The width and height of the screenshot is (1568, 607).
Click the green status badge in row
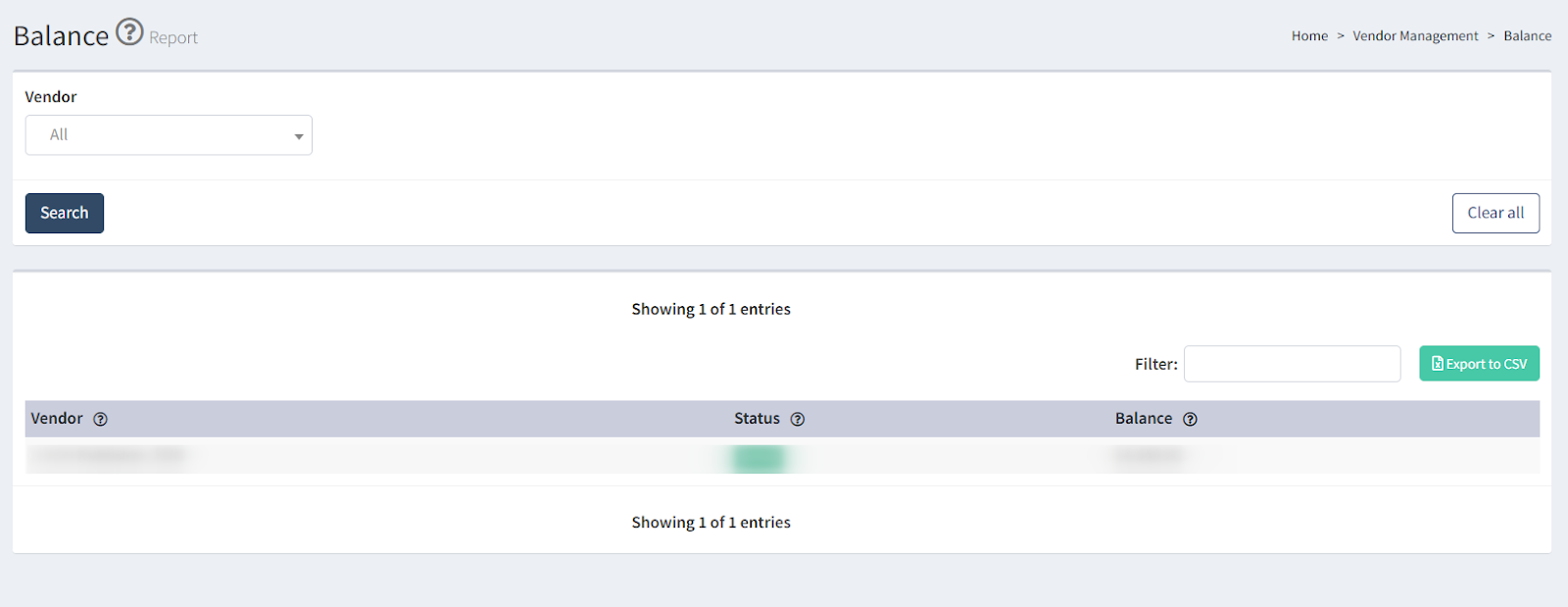759,458
